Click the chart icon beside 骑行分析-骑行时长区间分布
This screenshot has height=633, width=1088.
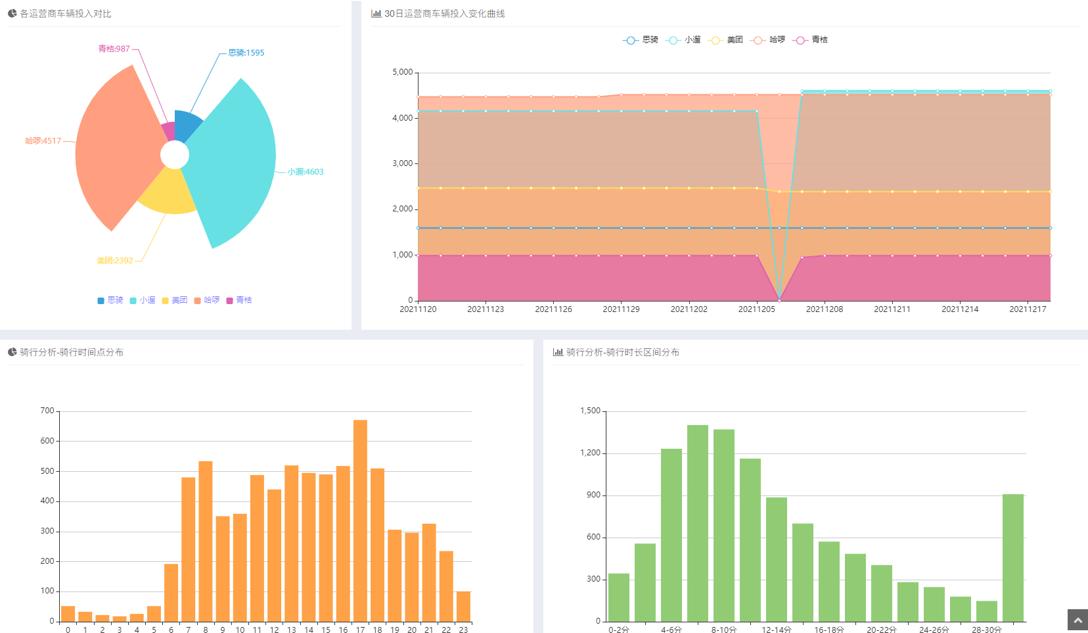[x=558, y=352]
